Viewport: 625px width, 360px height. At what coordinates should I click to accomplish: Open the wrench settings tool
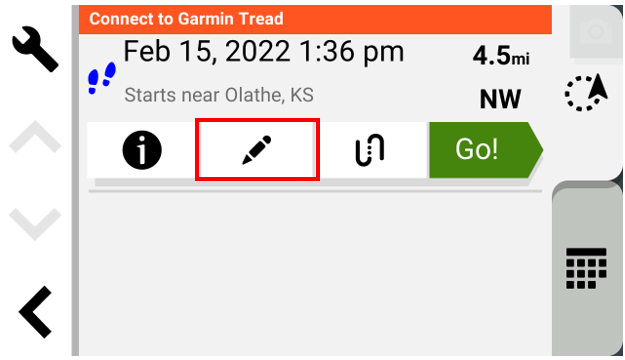tap(35, 49)
